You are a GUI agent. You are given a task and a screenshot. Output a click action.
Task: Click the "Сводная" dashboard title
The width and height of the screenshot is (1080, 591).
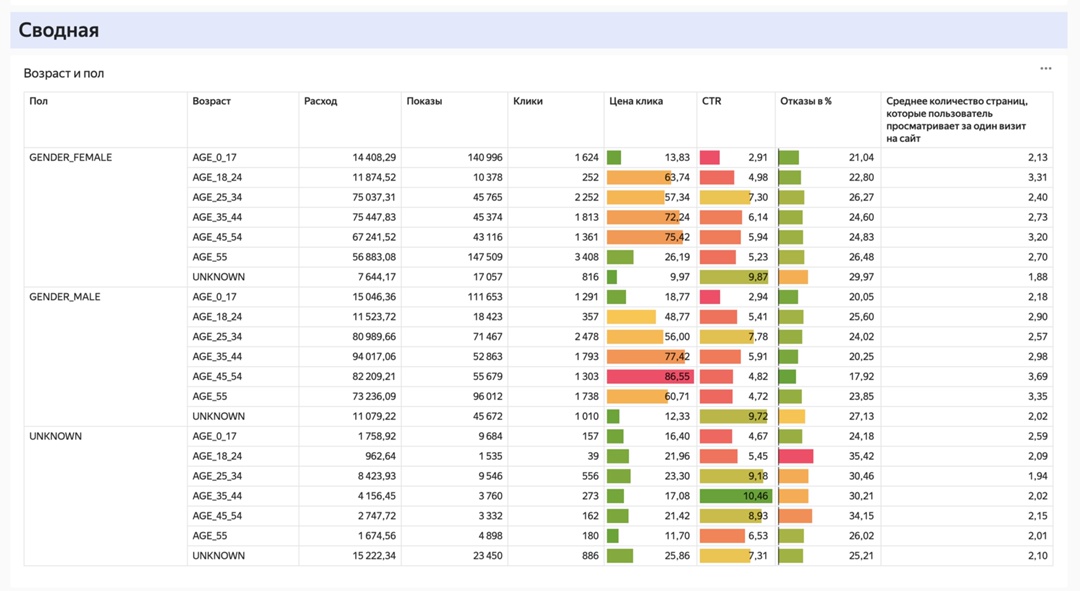(x=59, y=30)
